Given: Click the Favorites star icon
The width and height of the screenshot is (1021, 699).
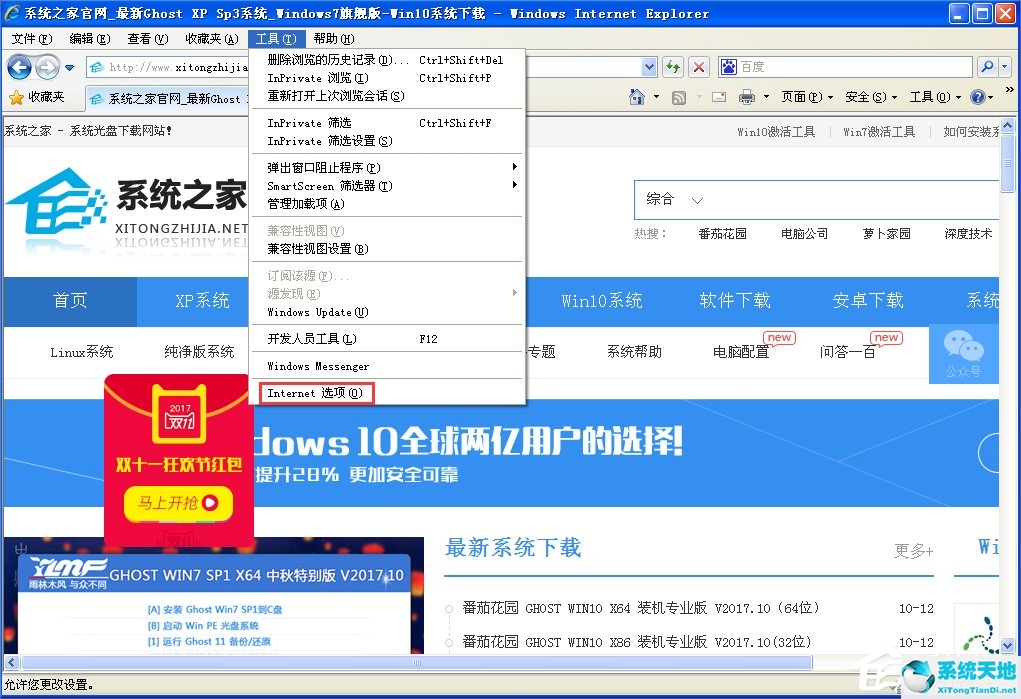Looking at the screenshot, I should pyautogui.click(x=18, y=97).
